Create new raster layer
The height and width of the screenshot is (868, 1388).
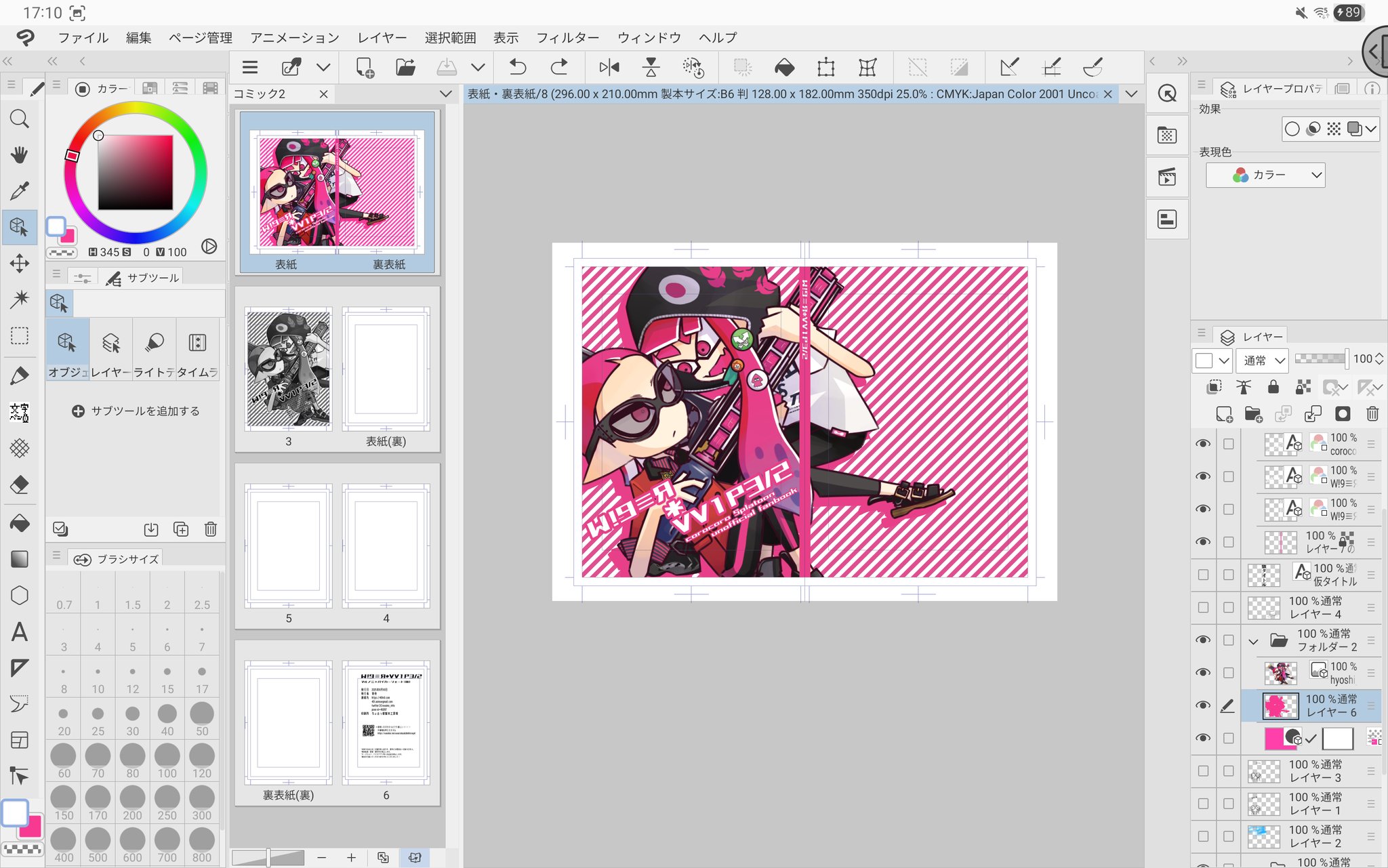1224,414
